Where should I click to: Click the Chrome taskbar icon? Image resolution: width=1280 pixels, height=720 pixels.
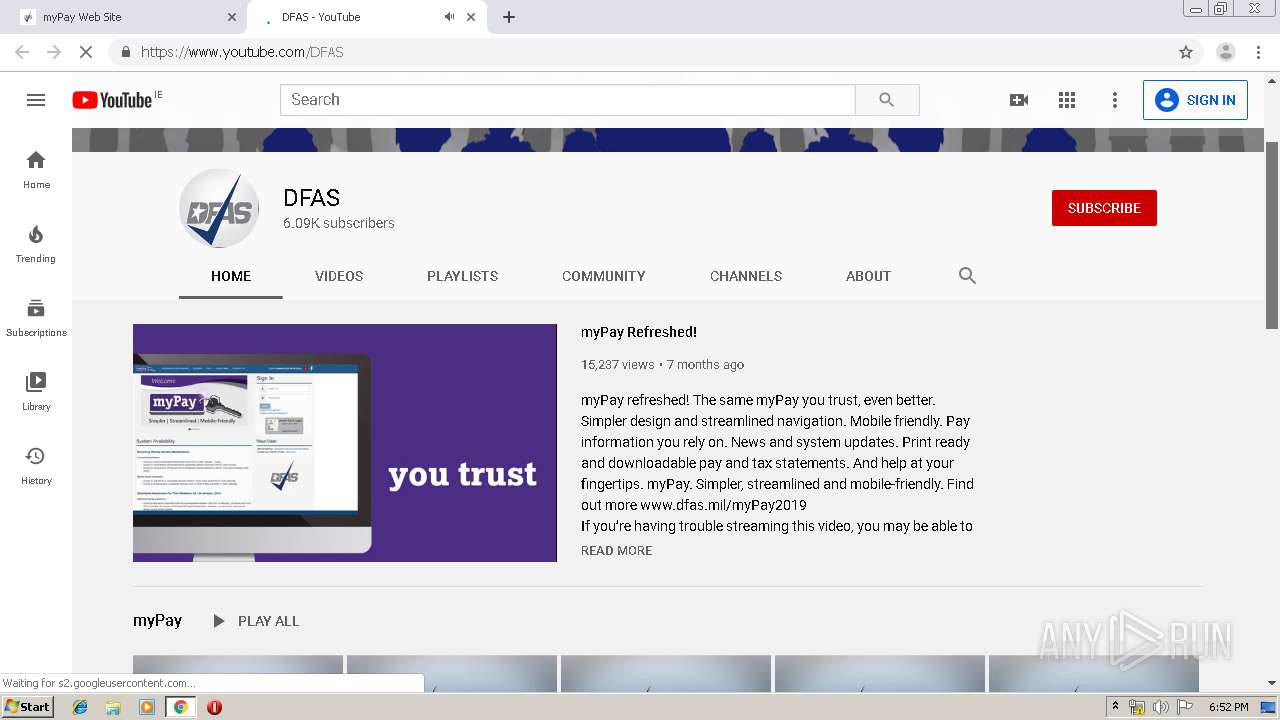point(180,707)
